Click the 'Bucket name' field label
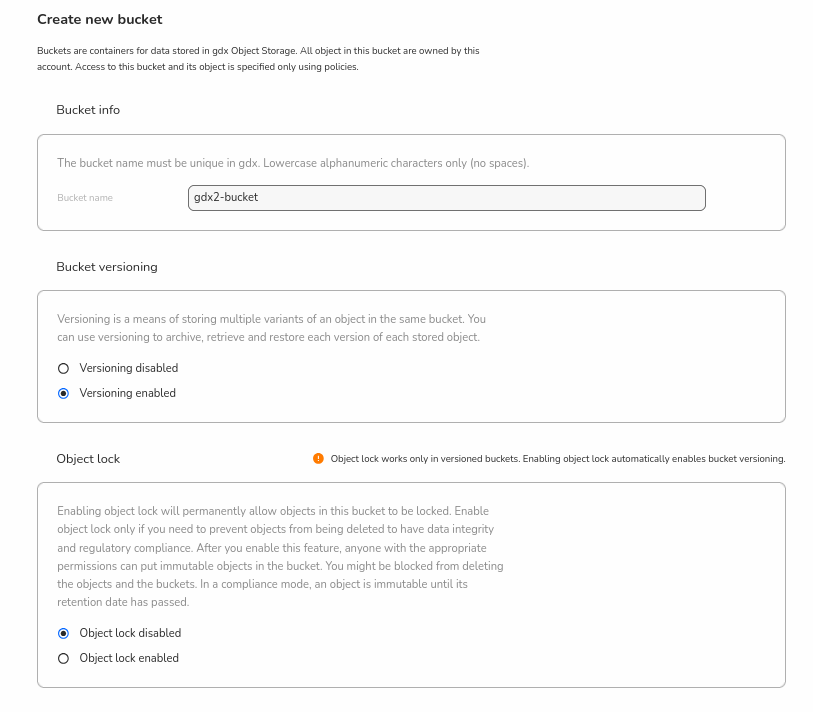Screen dimensions: 813x712 click(x=85, y=198)
